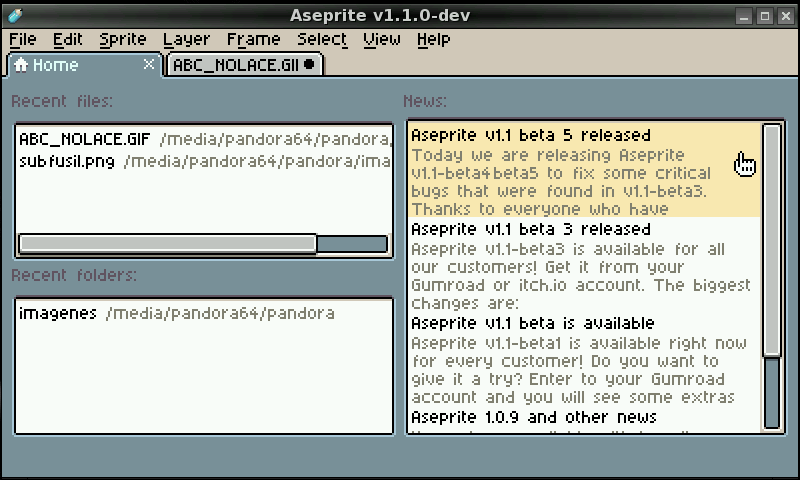Minimize the Aseprite window
The height and width of the screenshot is (480, 800).
tap(744, 16)
